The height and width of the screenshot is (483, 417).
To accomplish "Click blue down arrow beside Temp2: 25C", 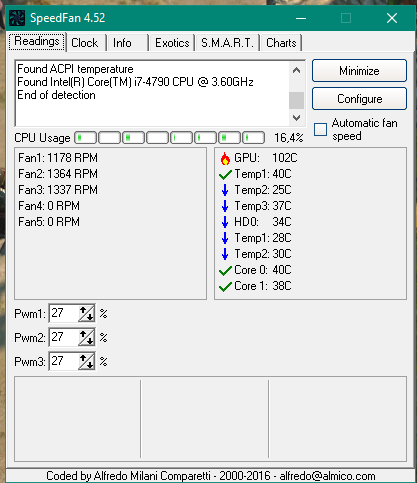I will [x=225, y=190].
